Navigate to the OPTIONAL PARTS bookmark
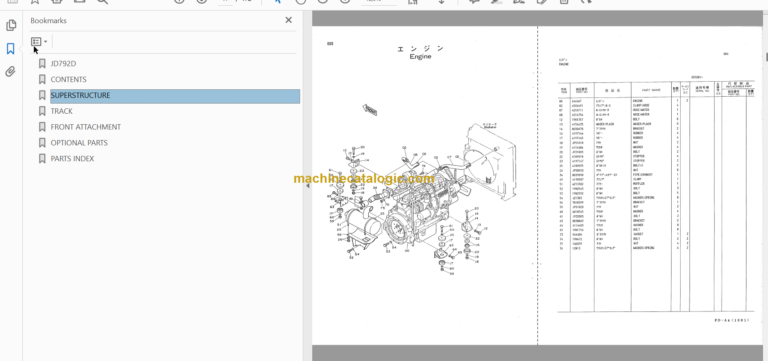Image resolution: width=768 pixels, height=361 pixels. pyautogui.click(x=79, y=143)
